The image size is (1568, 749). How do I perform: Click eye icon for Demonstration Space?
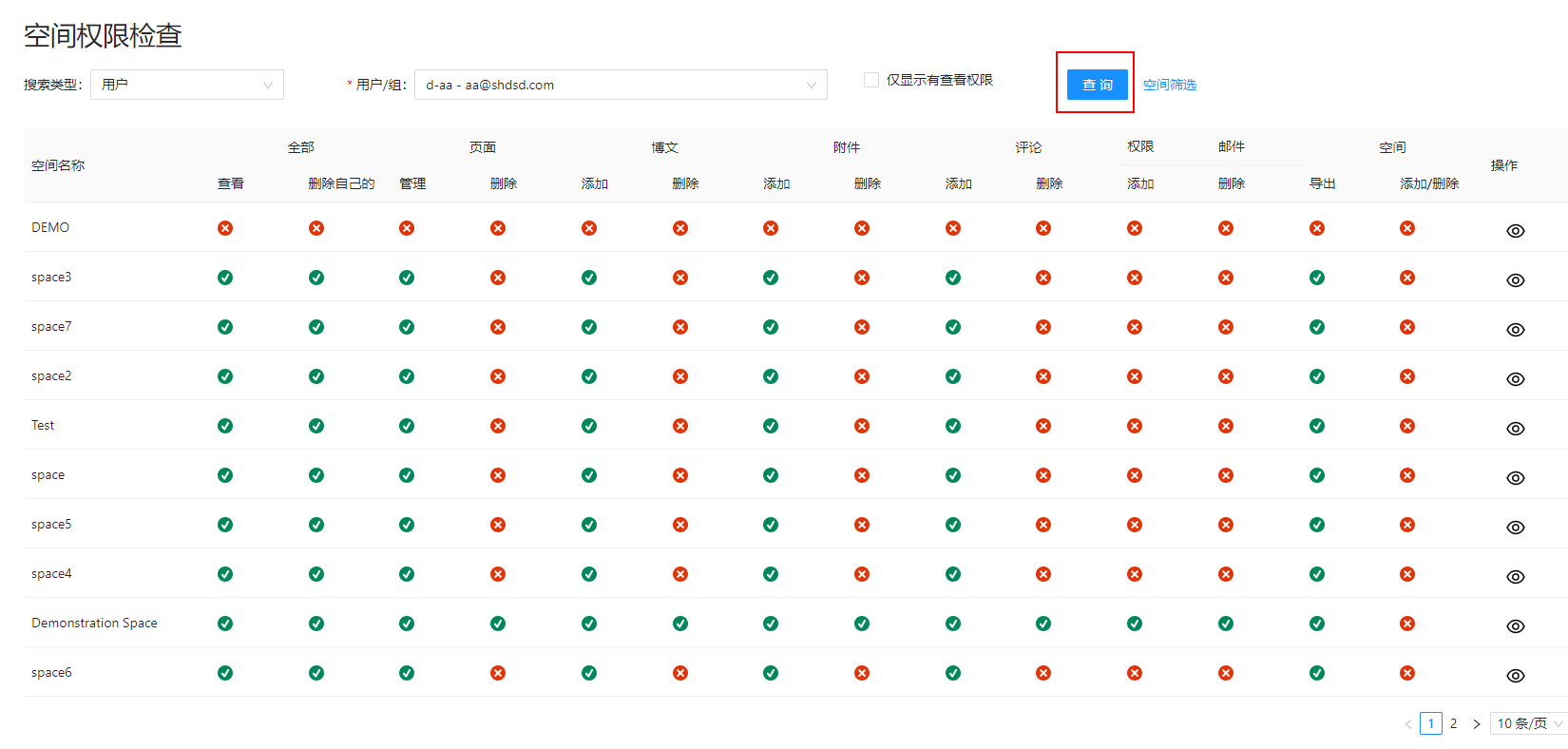click(x=1515, y=626)
